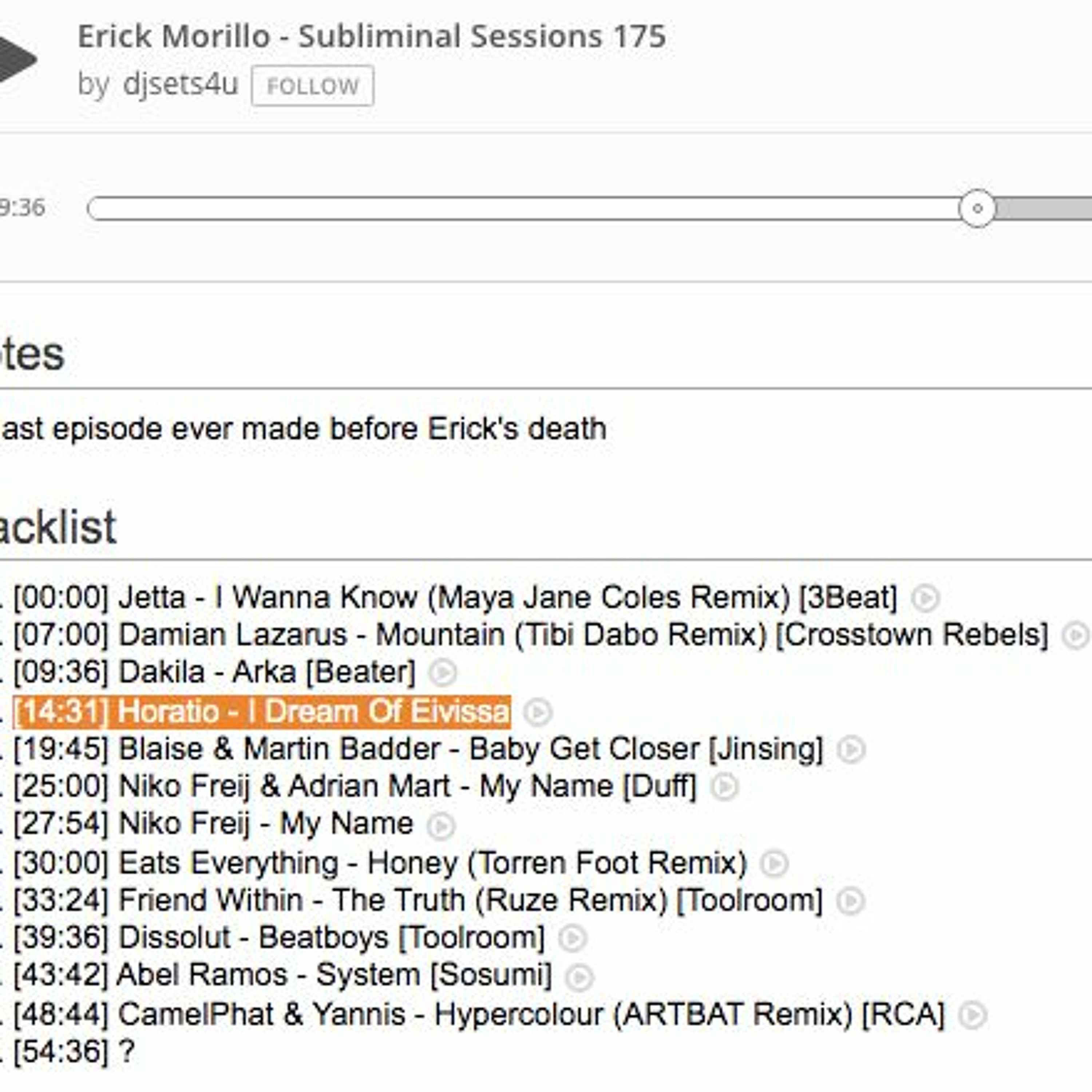The image size is (1092, 1092).
Task: Play the Friend Within - The Truth icon
Action: [851, 901]
